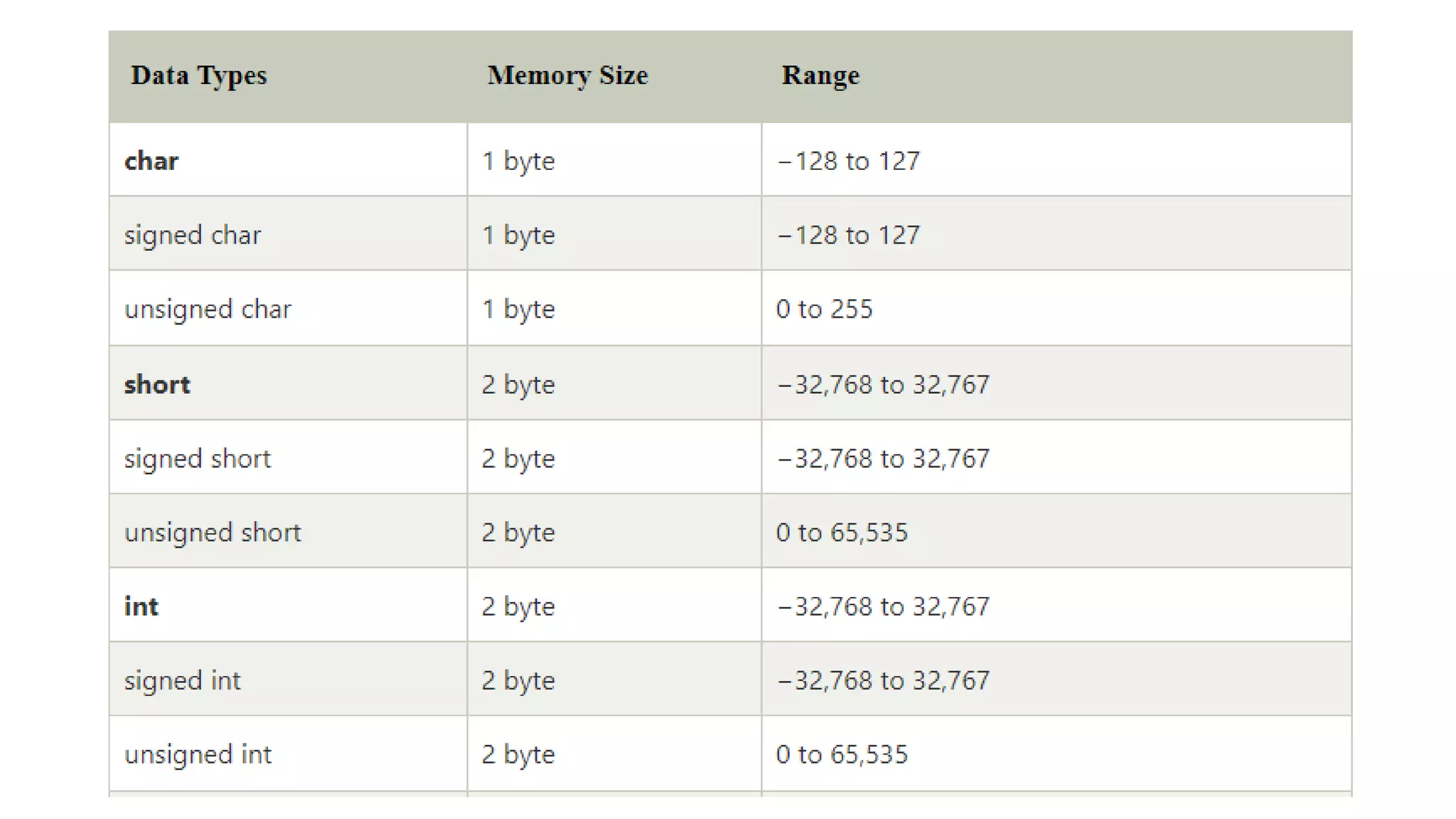Click unsigned int's 0 to 65,535 range

(842, 754)
